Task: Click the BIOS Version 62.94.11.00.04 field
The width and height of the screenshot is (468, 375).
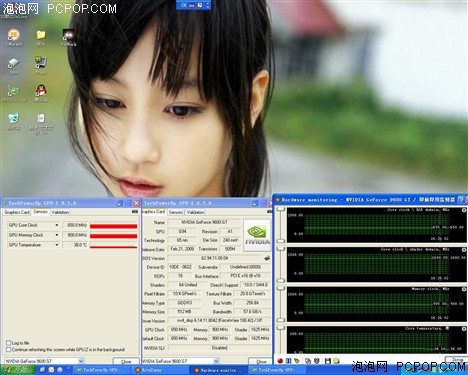Action: [x=215, y=258]
